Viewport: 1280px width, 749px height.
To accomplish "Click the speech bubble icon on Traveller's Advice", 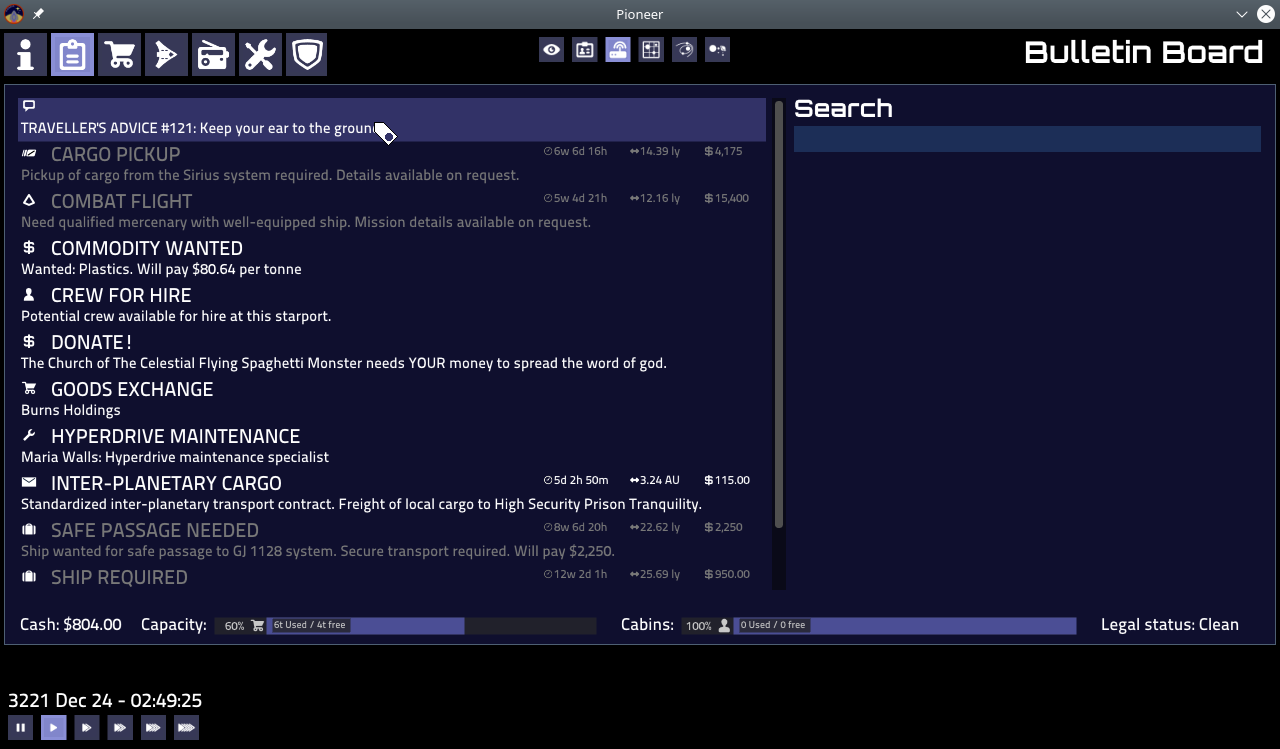I will (29, 105).
